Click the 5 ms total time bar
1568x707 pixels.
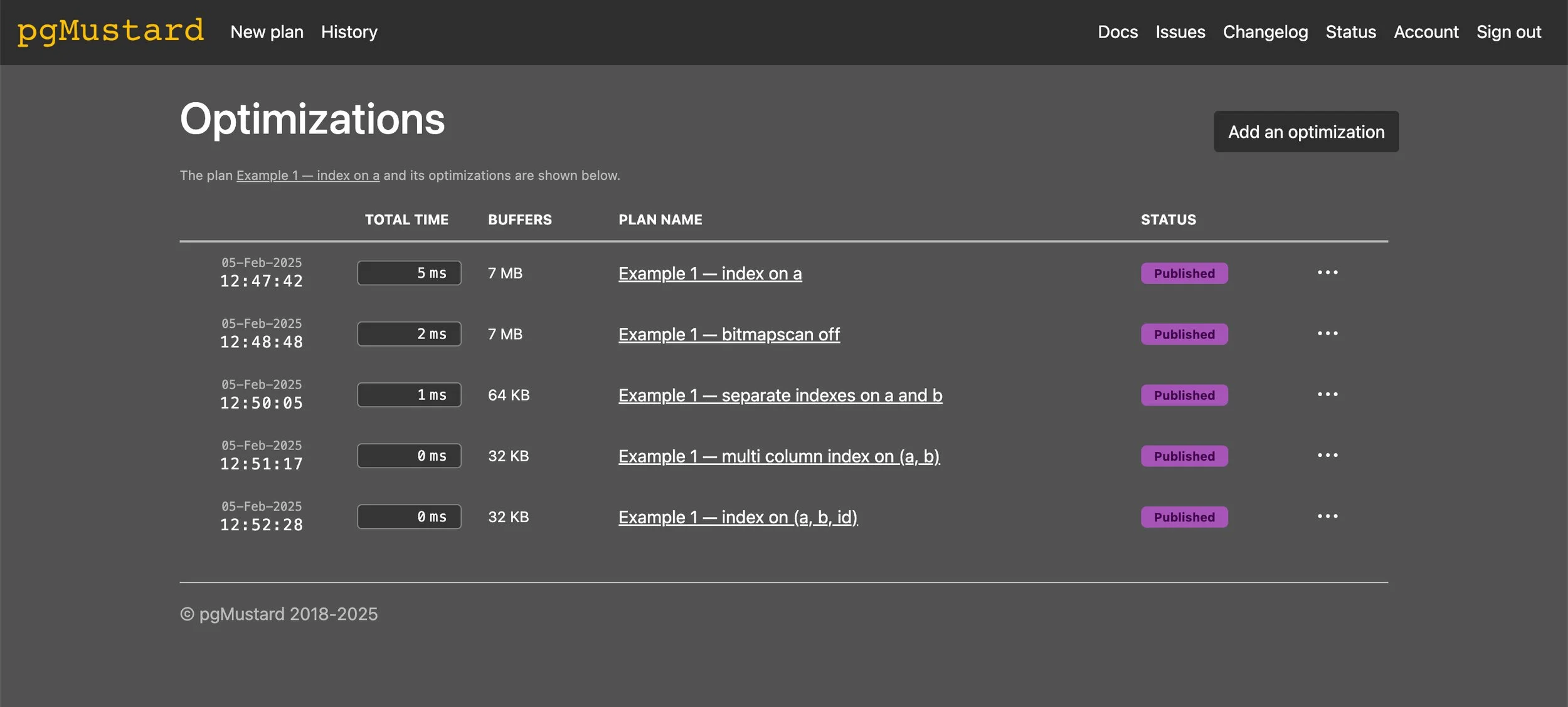(409, 273)
